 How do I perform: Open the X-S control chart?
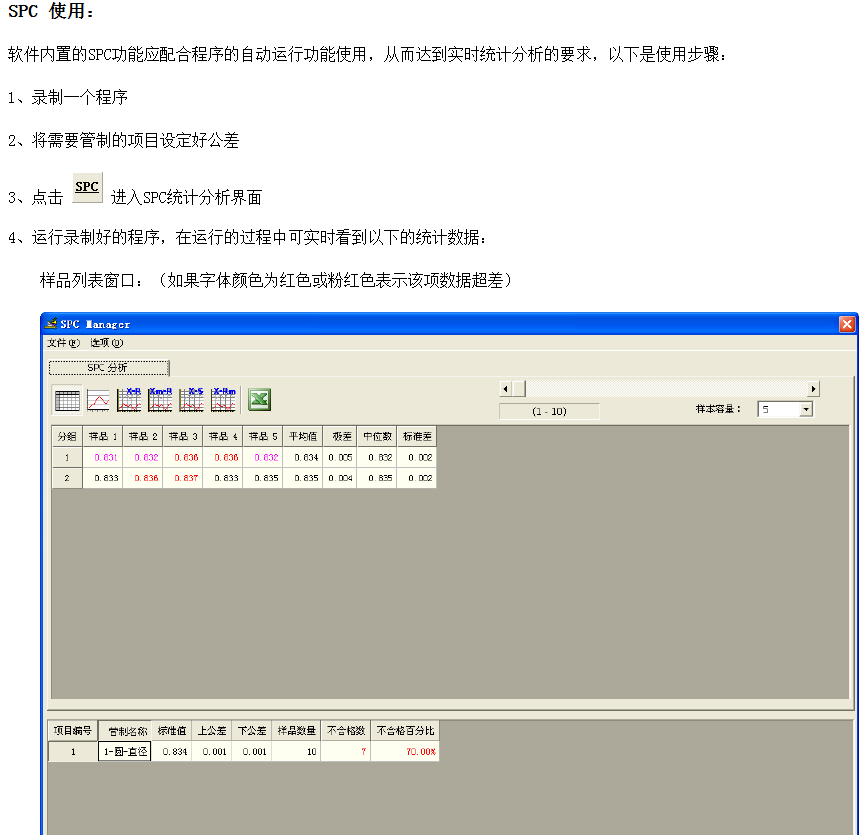click(x=191, y=399)
